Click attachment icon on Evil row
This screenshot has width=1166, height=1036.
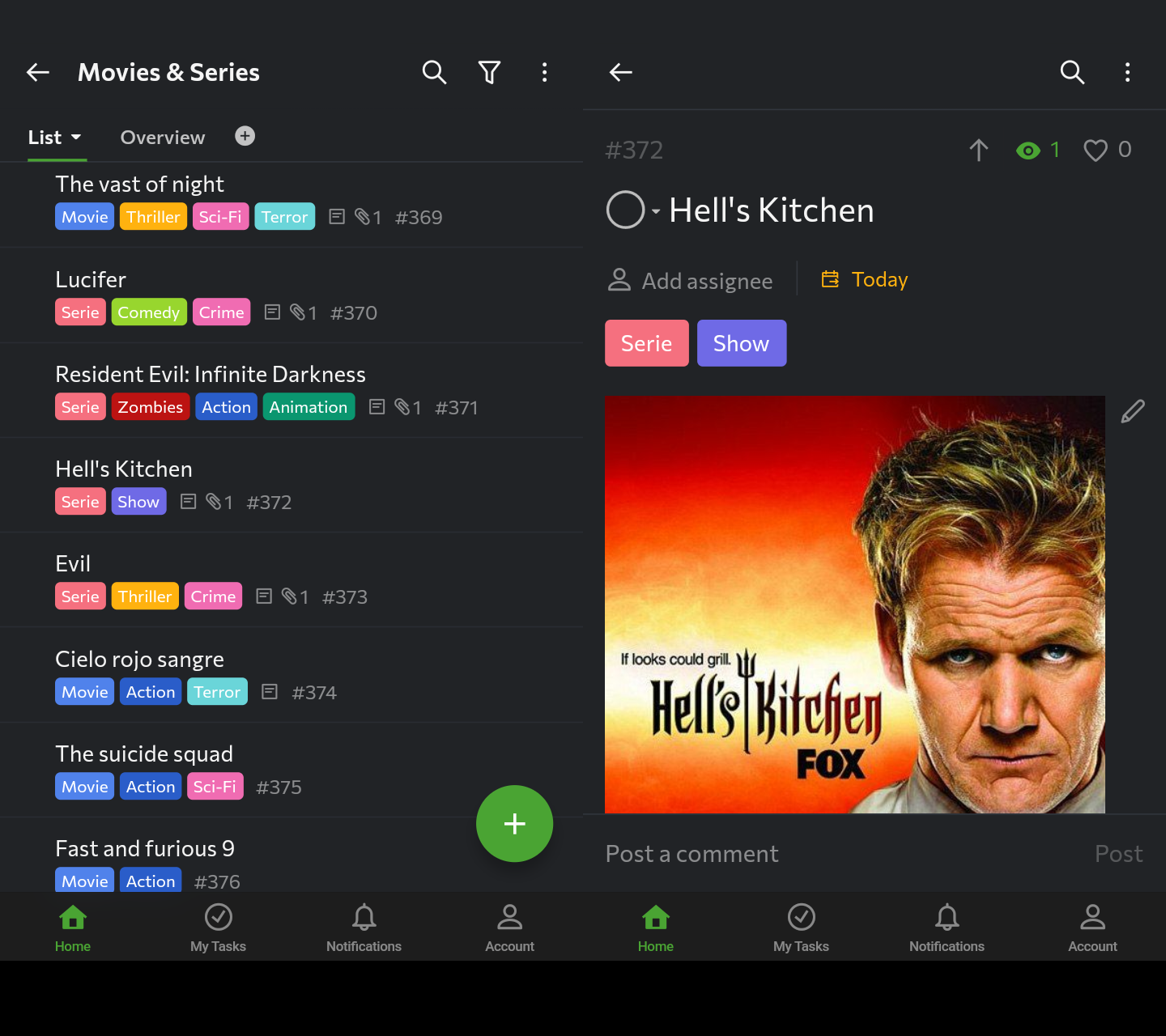click(x=289, y=597)
